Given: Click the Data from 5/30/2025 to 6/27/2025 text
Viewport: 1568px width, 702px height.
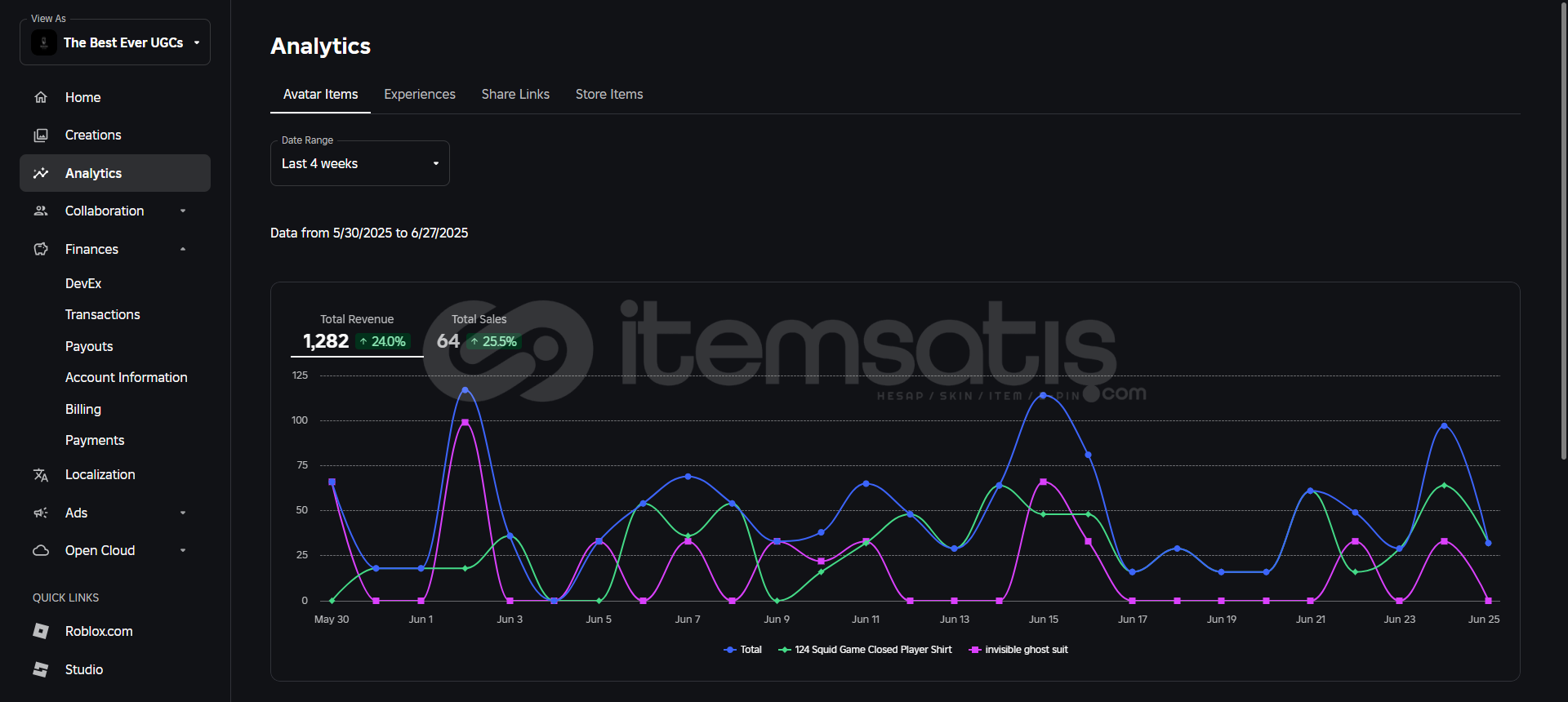Looking at the screenshot, I should pyautogui.click(x=369, y=233).
